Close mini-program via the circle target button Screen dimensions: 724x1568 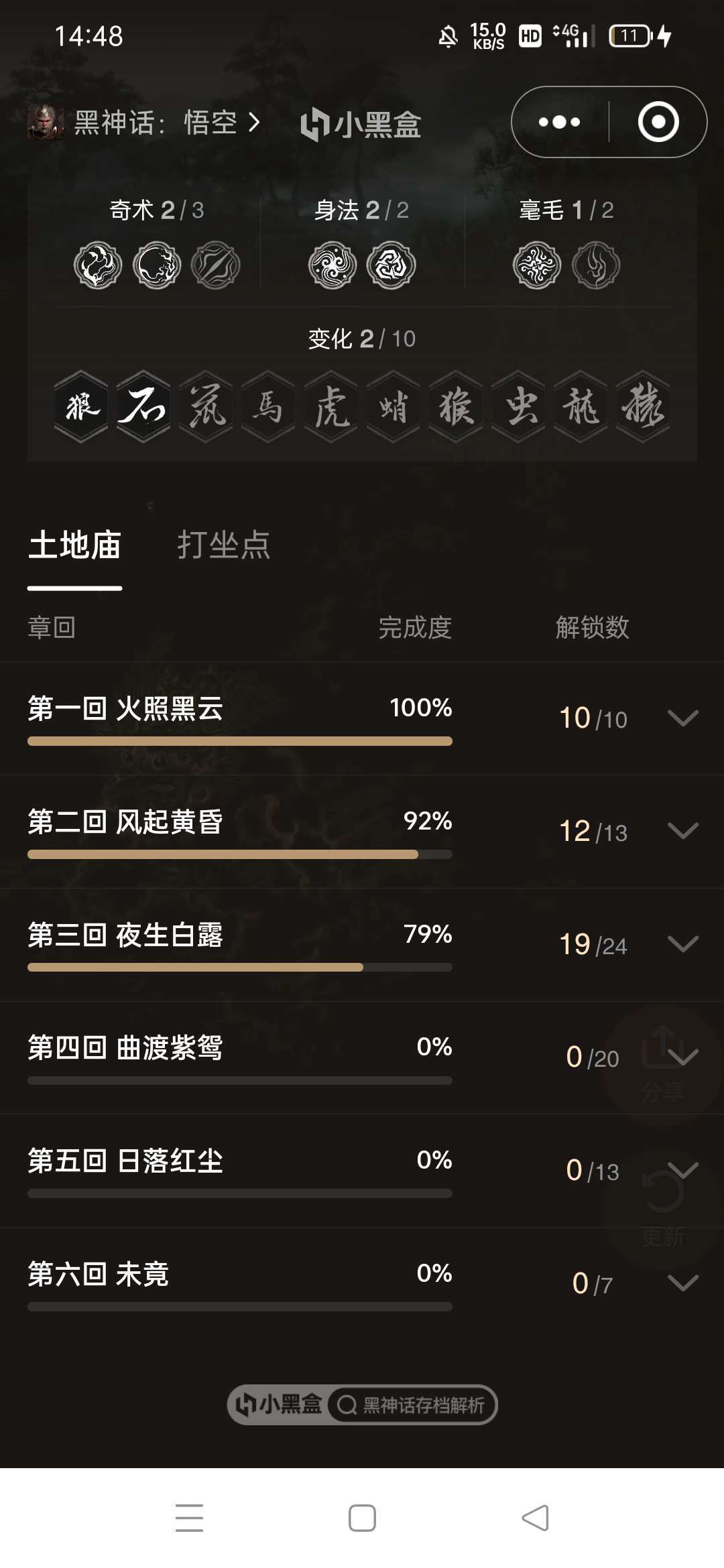coord(658,122)
